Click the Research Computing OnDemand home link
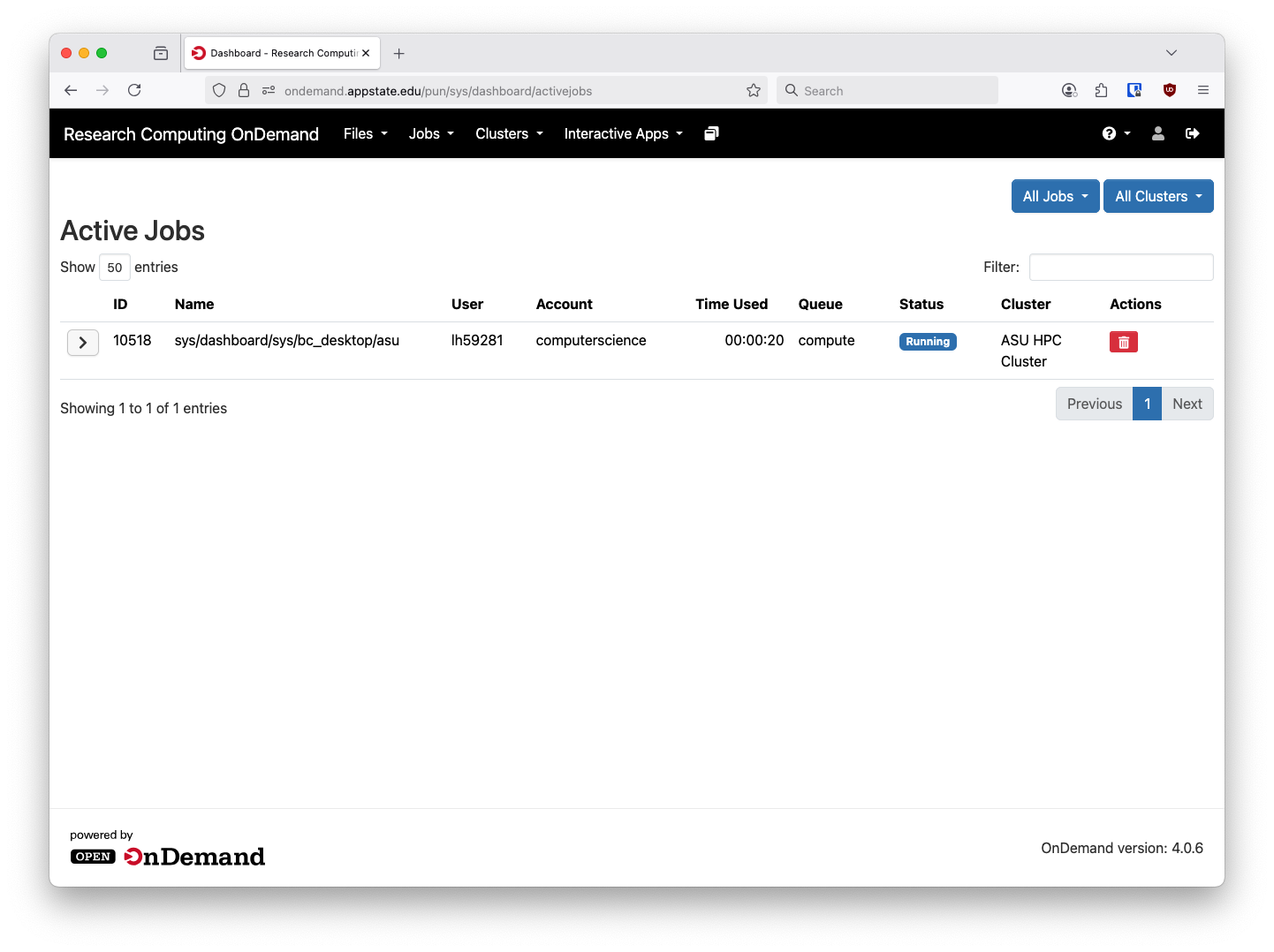Screen dimensions: 1274x952 point(191,134)
